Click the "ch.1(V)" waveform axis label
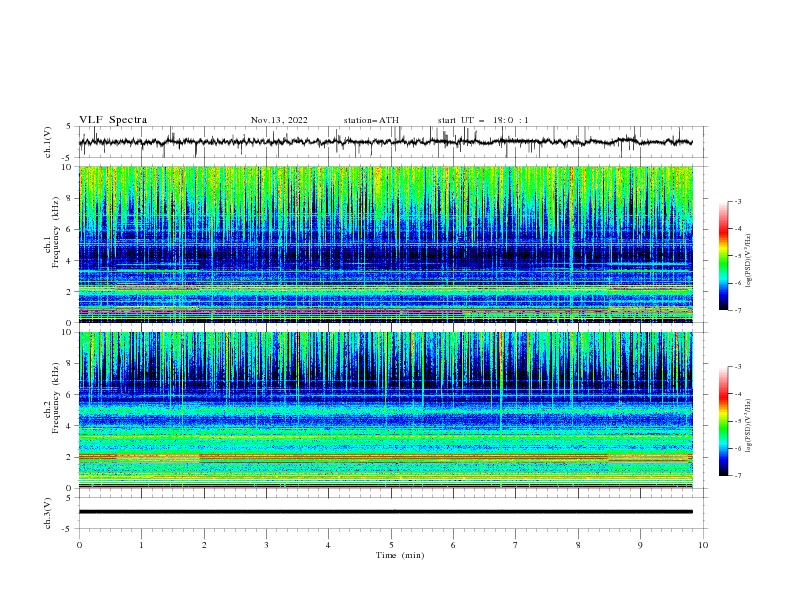 pos(48,142)
